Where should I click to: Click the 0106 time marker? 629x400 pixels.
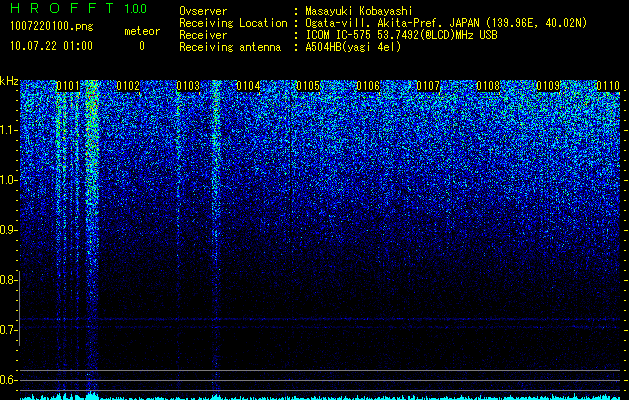(368, 86)
